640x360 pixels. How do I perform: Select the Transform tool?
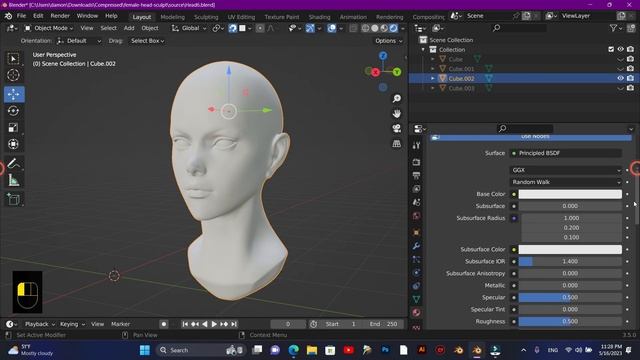pyautogui.click(x=13, y=144)
